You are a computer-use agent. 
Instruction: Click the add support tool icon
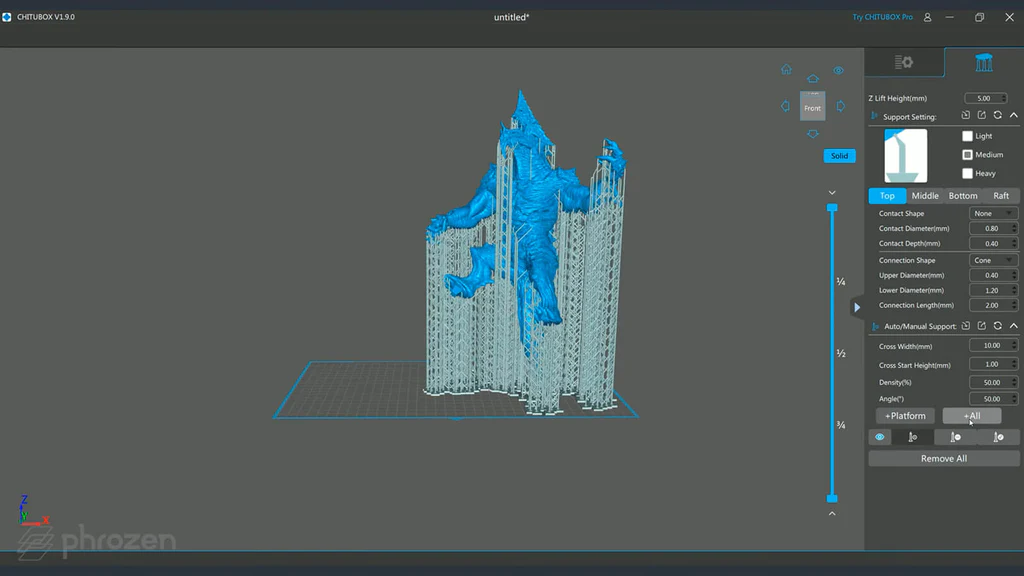912,437
